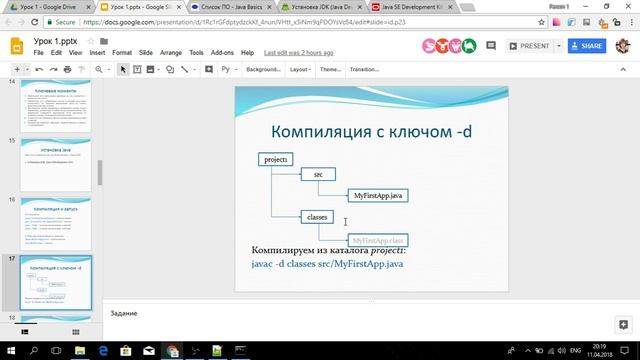This screenshot has height=360, width=640.
Task: Select the line tool
Action: (x=184, y=69)
